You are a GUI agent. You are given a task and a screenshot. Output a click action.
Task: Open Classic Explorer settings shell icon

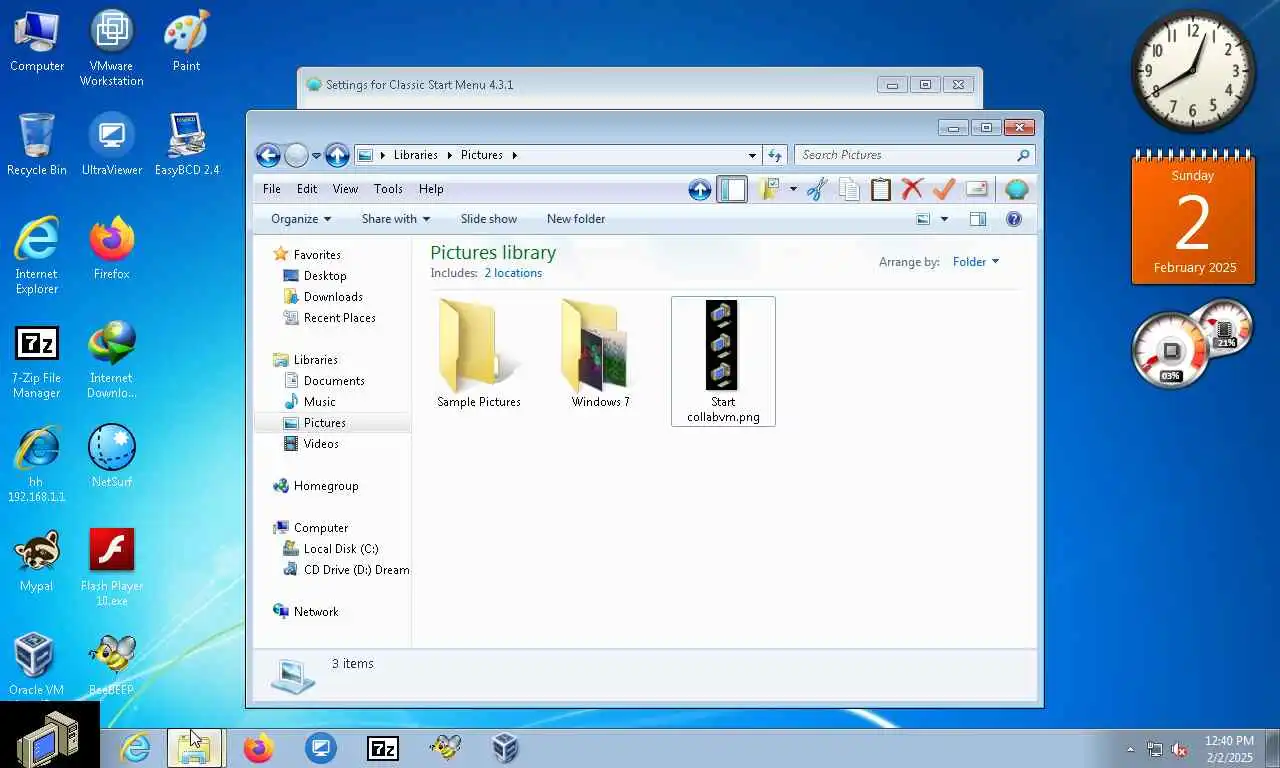1016,189
